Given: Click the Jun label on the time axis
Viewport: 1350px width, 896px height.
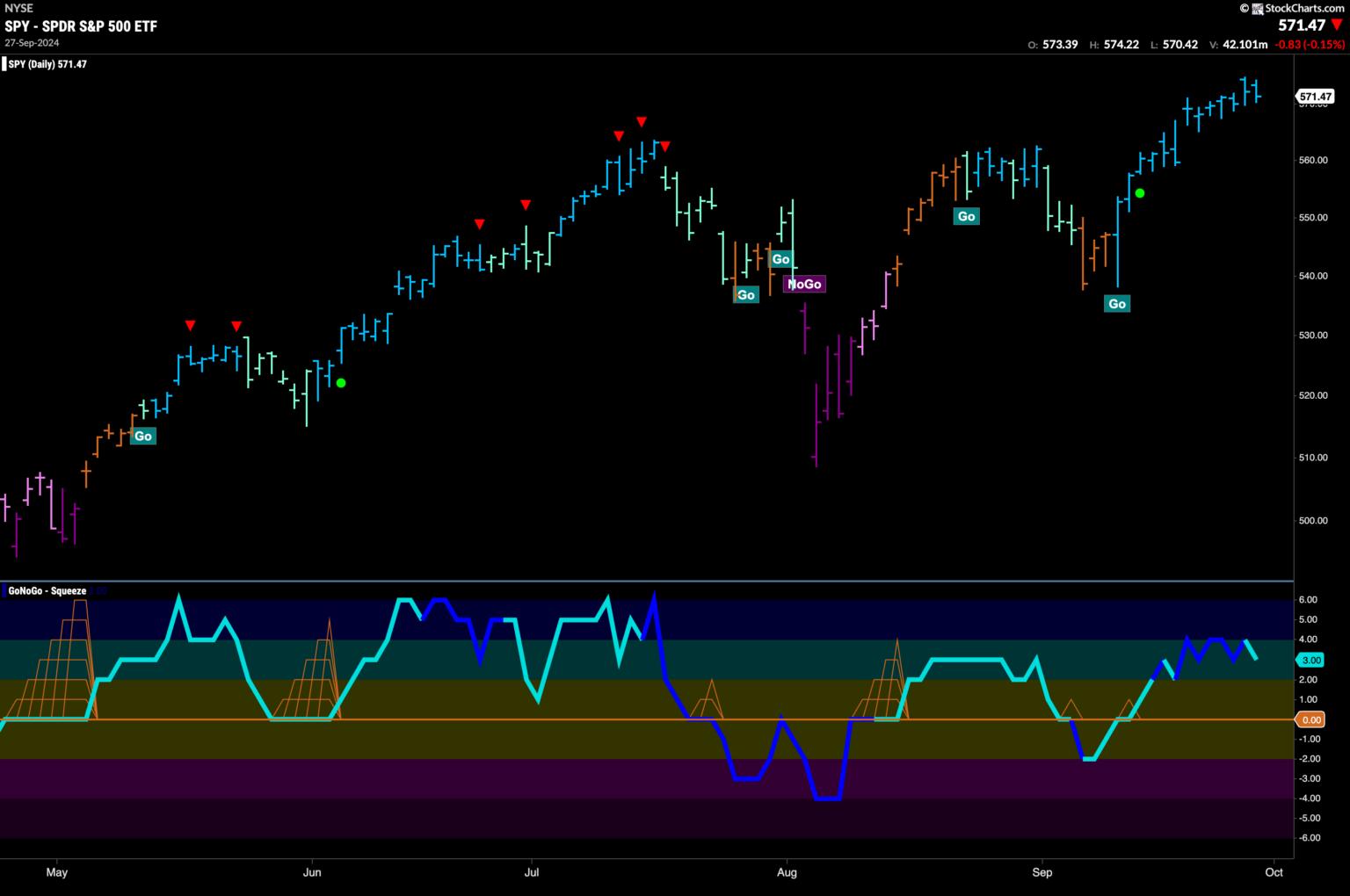Looking at the screenshot, I should point(312,872).
